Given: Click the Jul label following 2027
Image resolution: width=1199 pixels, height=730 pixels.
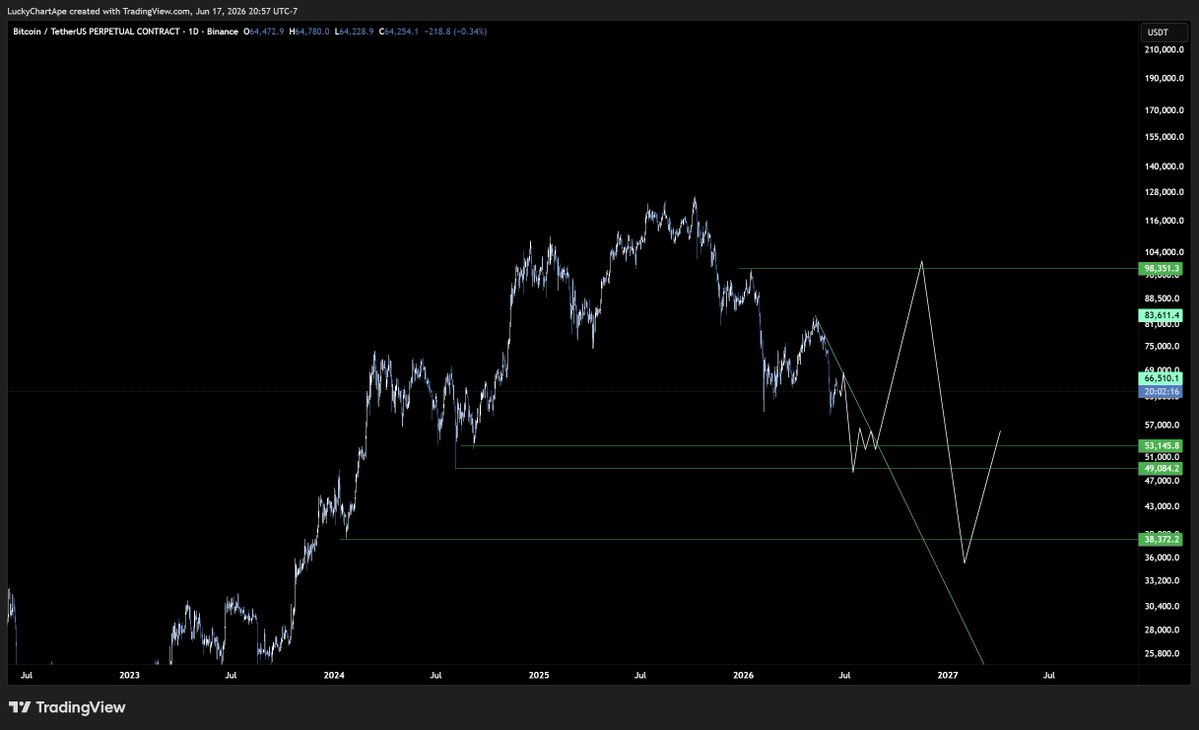Looking at the screenshot, I should pos(1049,675).
